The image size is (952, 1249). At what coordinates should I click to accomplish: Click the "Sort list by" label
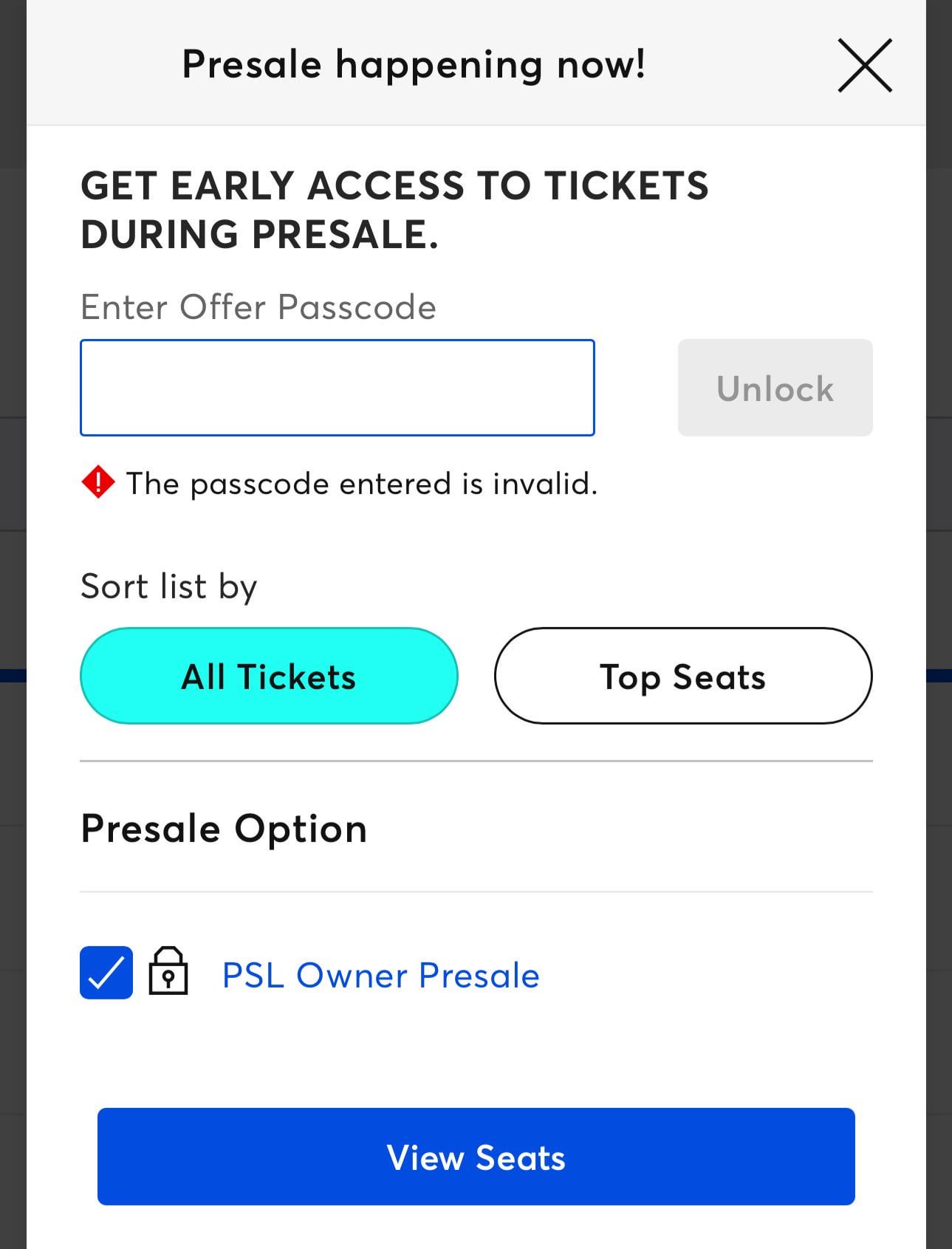168,587
